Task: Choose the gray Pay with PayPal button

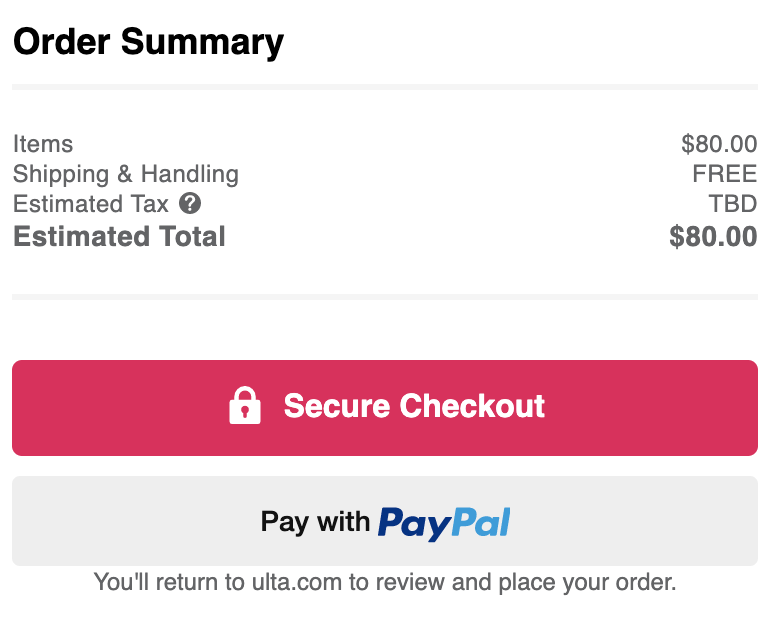Action: click(x=385, y=521)
